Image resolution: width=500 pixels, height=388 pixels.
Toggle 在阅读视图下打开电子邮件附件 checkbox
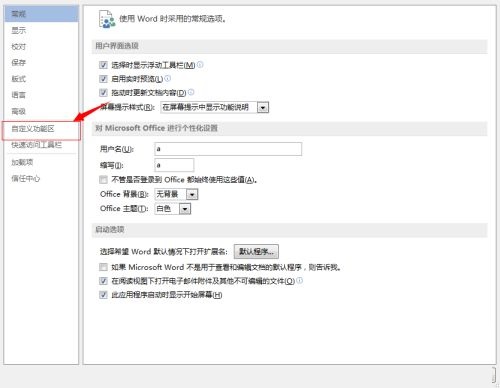tap(103, 281)
